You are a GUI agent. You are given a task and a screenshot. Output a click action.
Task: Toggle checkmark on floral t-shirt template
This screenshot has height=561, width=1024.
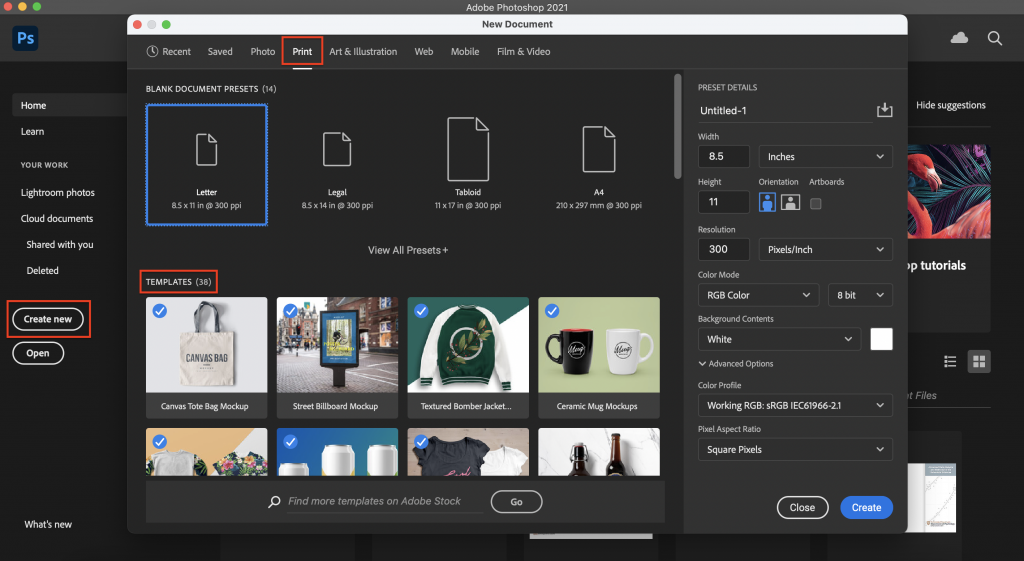tap(159, 441)
